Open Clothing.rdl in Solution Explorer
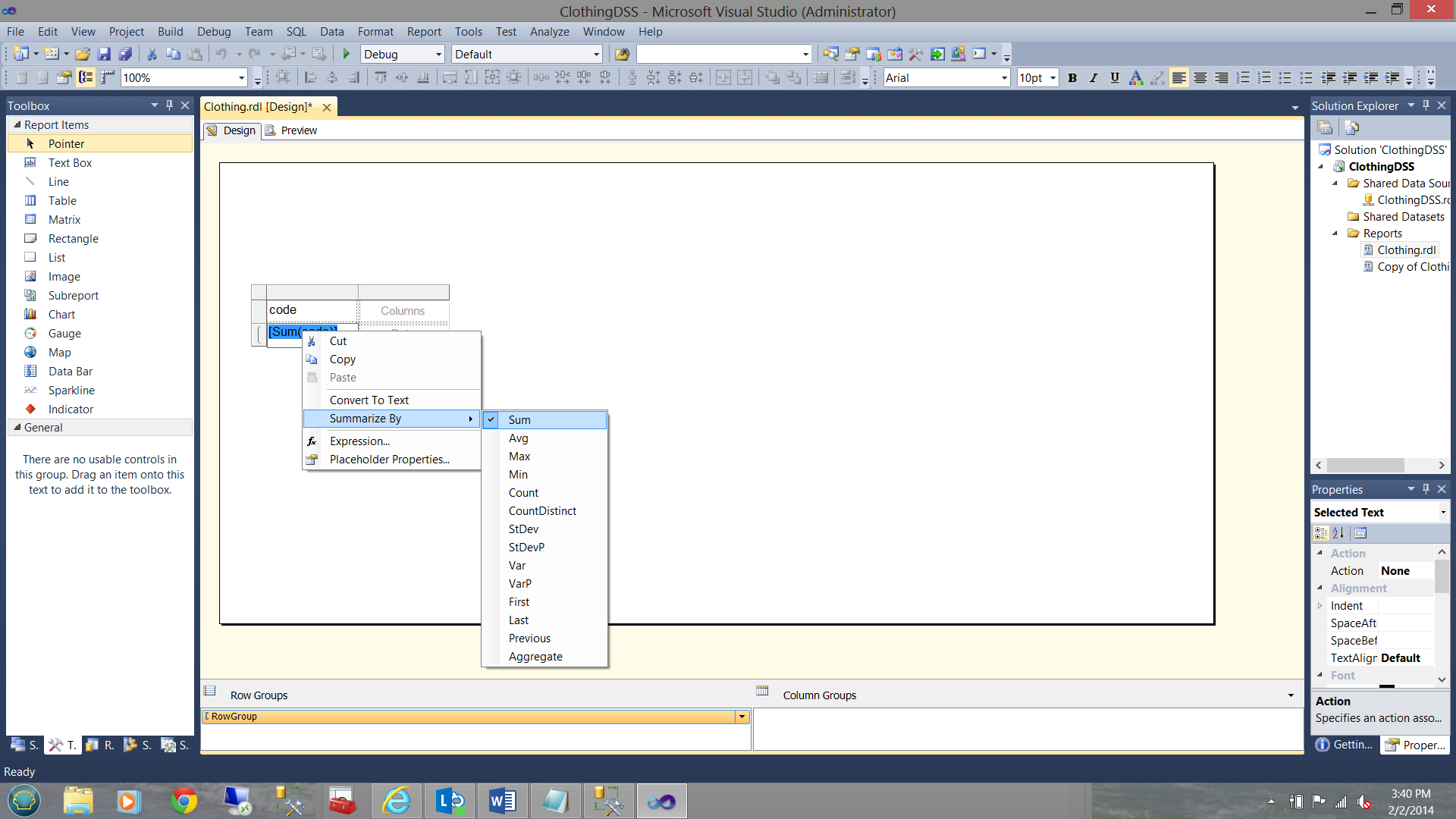1456x819 pixels. (1406, 250)
